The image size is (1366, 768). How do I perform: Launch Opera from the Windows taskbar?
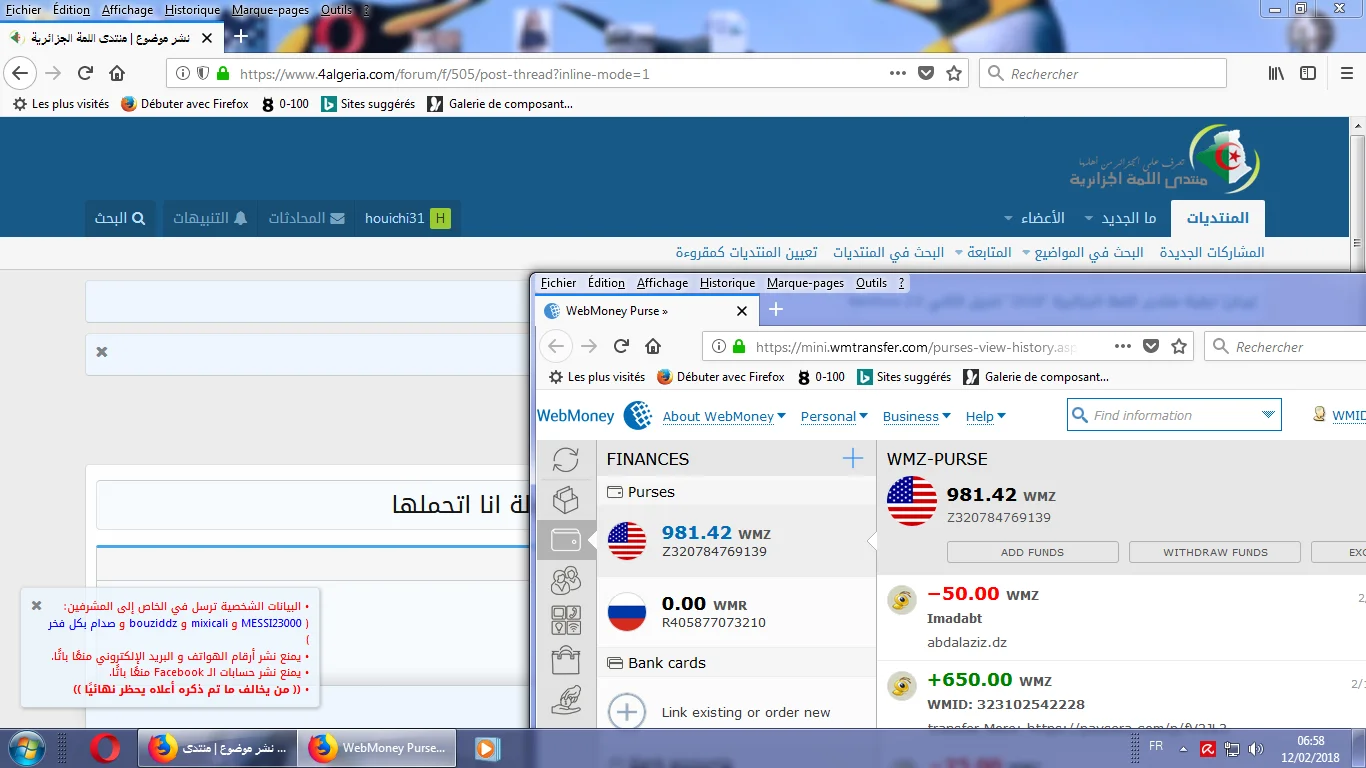tap(104, 748)
